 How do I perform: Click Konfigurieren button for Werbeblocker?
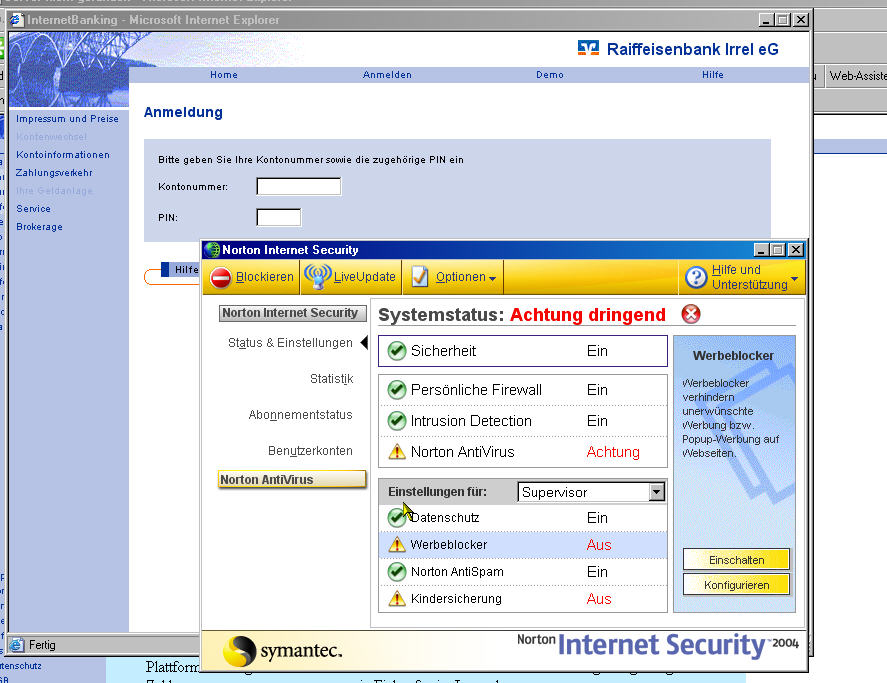pyautogui.click(x=736, y=585)
